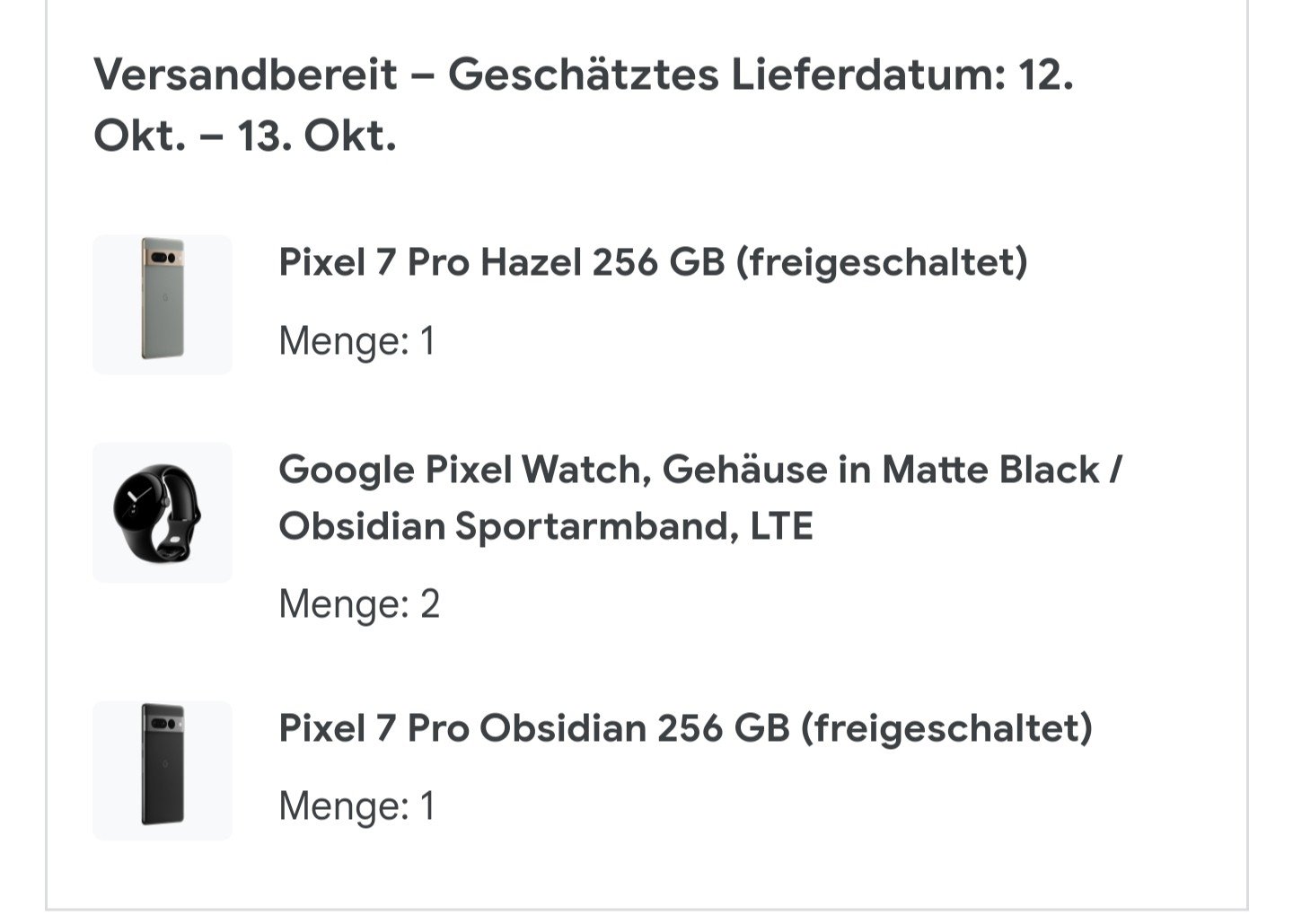Click the Pixel 7 Pro Obsidian phone thumbnail
This screenshot has height=924, width=1293.
point(163,770)
